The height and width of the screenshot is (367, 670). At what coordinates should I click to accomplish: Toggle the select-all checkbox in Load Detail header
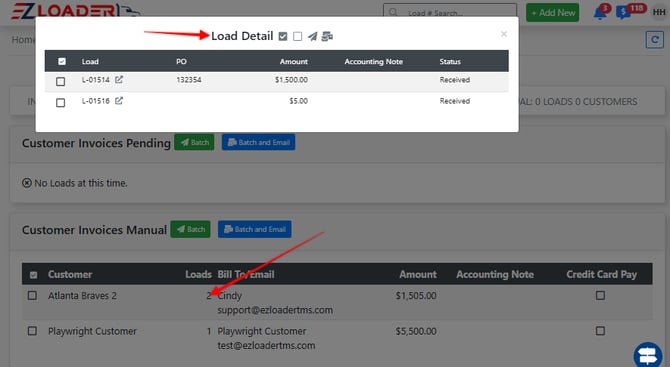[x=62, y=62]
